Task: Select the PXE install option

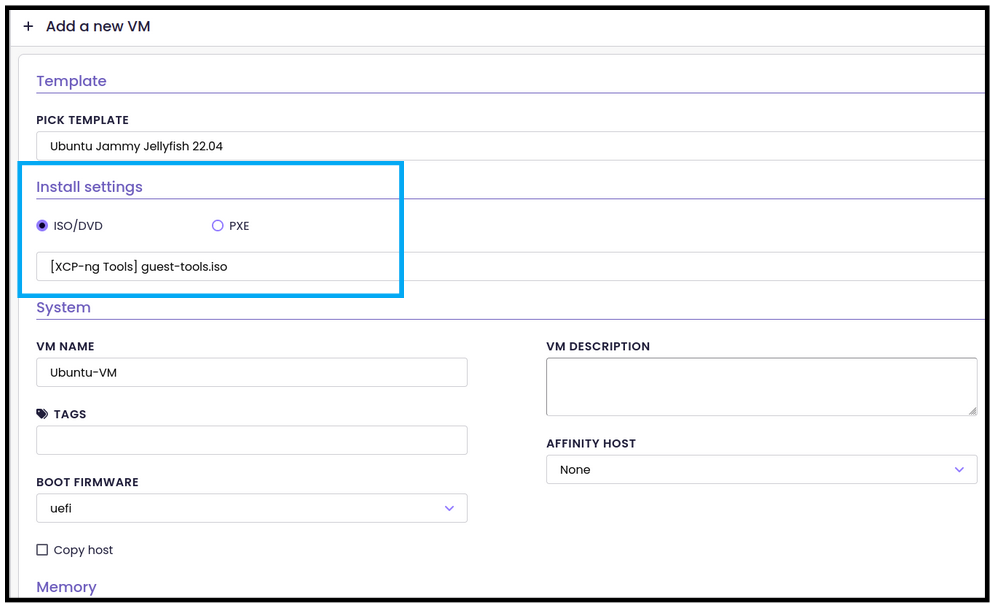Action: coord(217,226)
